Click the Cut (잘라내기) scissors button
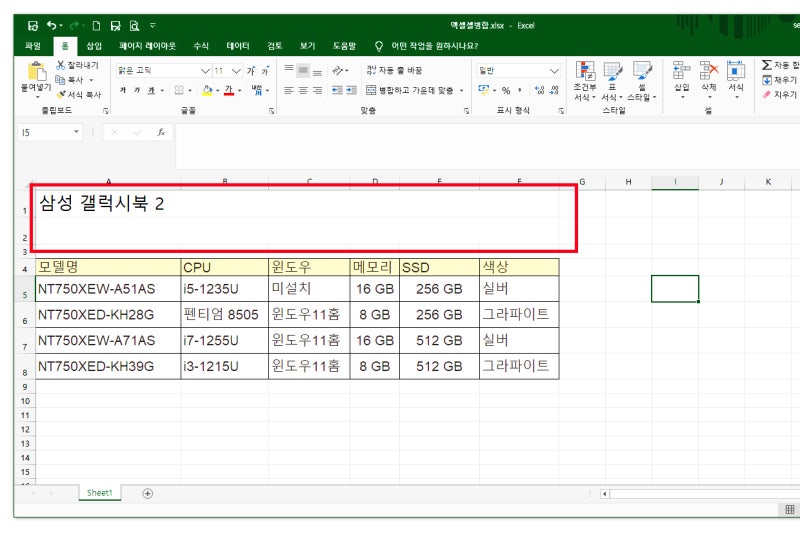Screen dimensions: 800x533 click(x=77, y=65)
